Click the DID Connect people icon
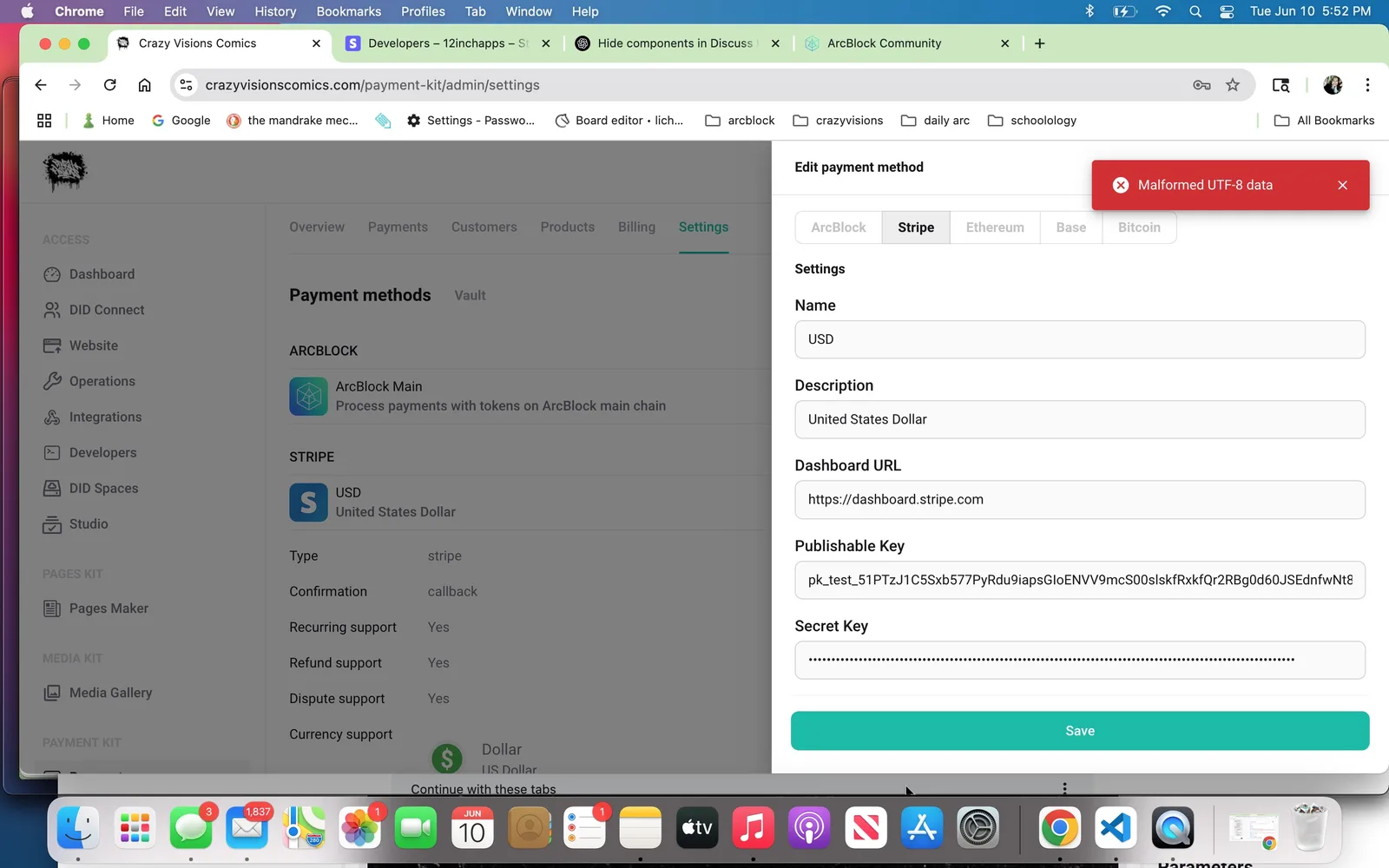Screen dimensions: 1389x868 pyautogui.click(x=52, y=310)
